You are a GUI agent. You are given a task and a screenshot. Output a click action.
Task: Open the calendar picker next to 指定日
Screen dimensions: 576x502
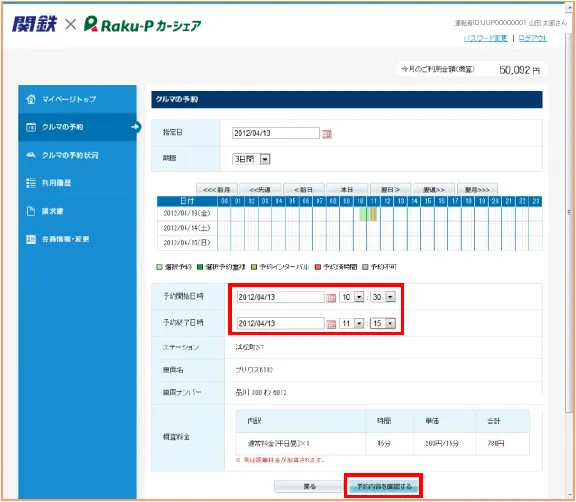click(x=327, y=134)
